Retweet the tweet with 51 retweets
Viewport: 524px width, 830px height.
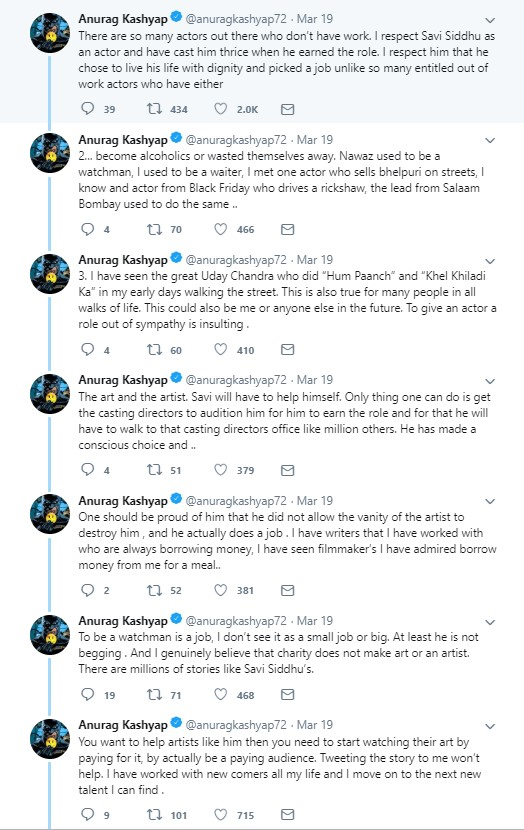pyautogui.click(x=155, y=470)
